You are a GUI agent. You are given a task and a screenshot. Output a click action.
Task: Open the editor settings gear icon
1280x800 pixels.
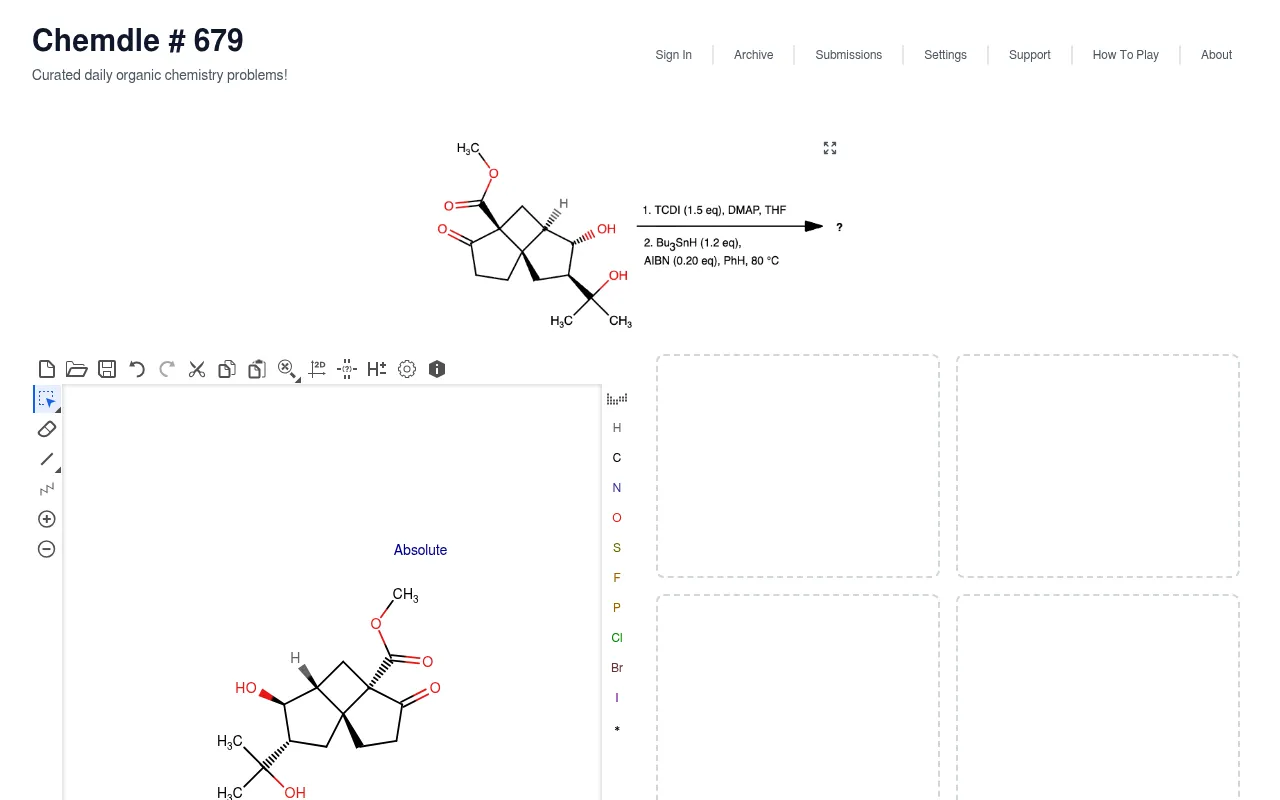coord(407,369)
